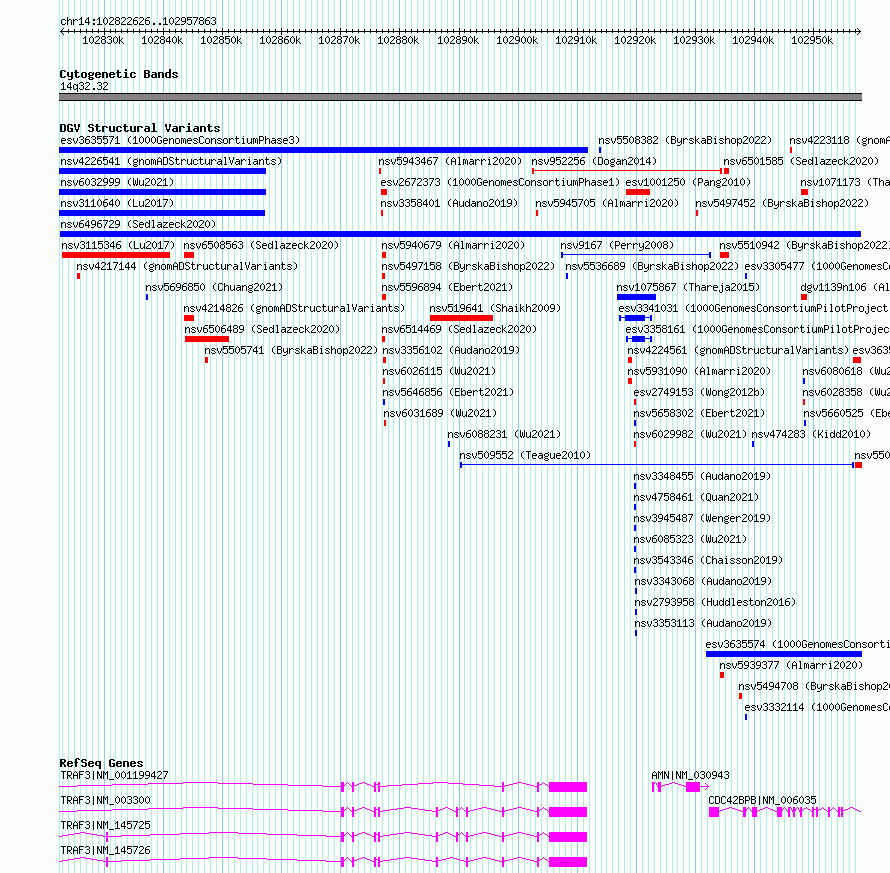This screenshot has height=873, width=890.
Task: Open esv3341031 1000Genomes Pilot variant
Action: pyautogui.click(x=753, y=308)
